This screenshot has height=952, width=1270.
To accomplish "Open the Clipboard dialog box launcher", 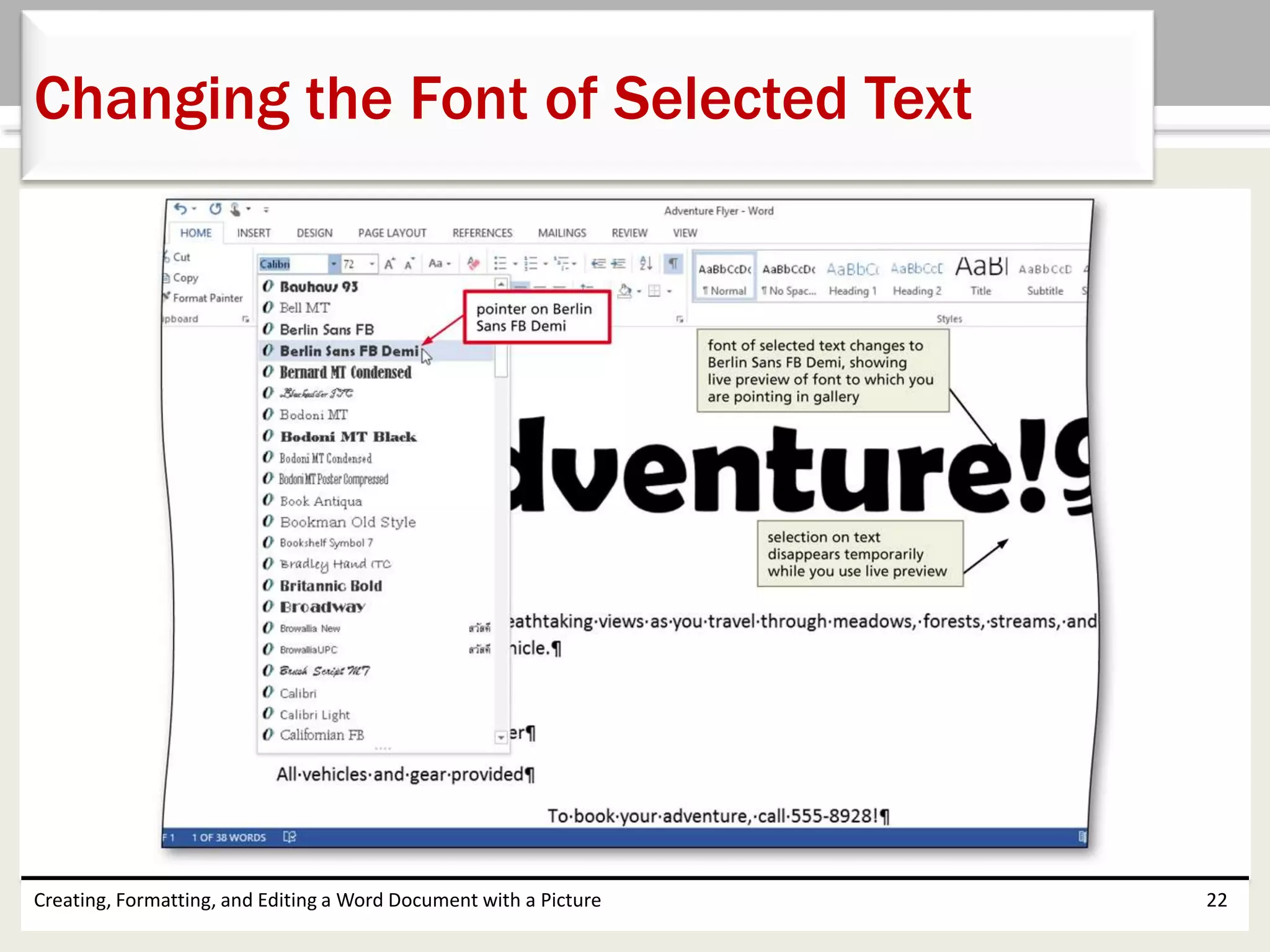I will [x=246, y=319].
